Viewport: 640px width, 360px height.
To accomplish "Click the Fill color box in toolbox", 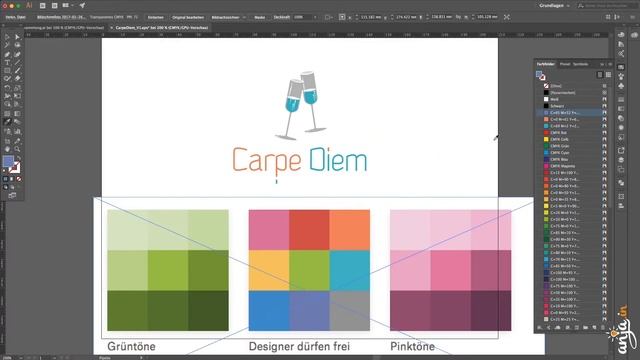I will point(8,162).
